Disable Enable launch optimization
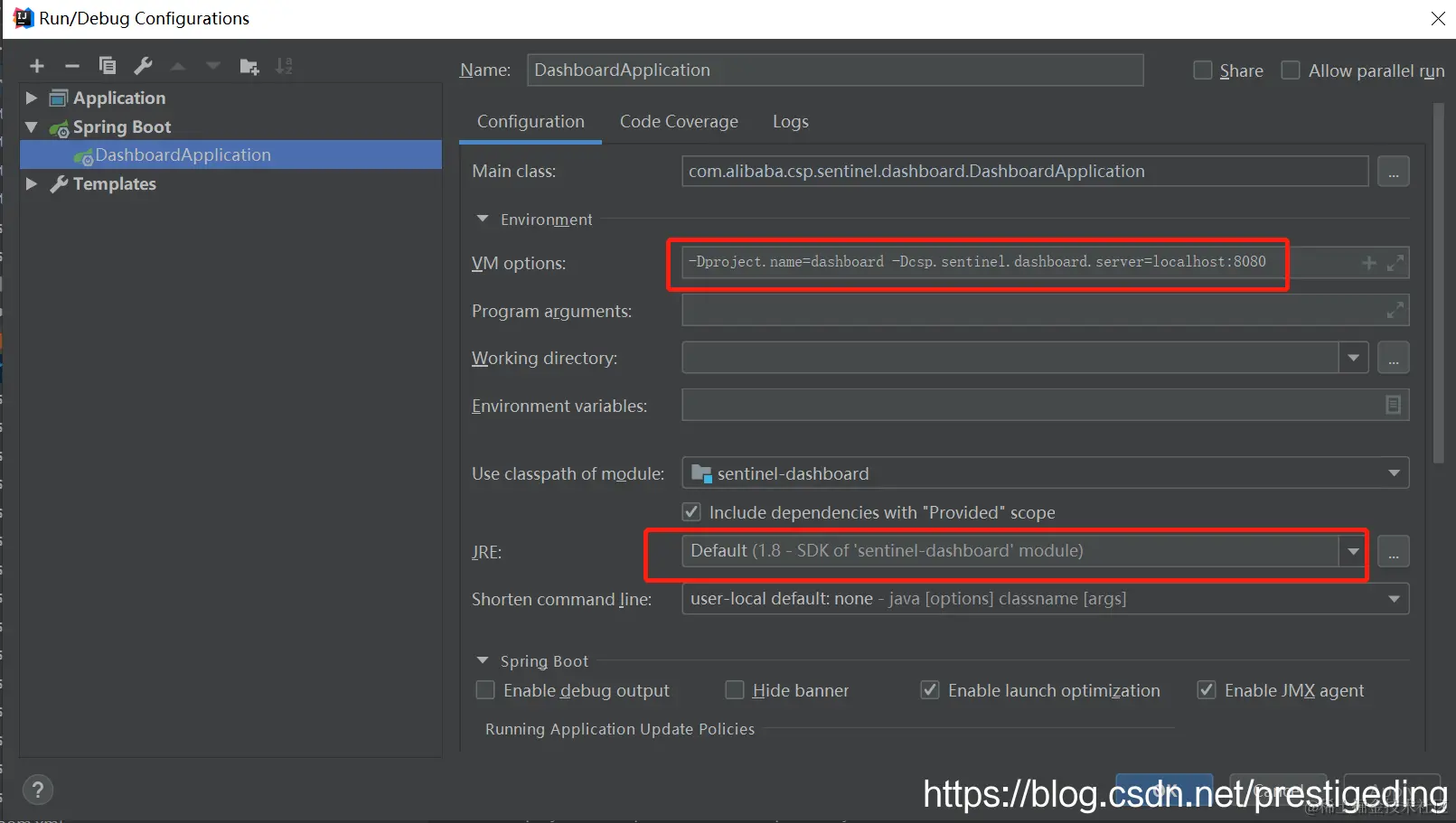 (x=929, y=690)
